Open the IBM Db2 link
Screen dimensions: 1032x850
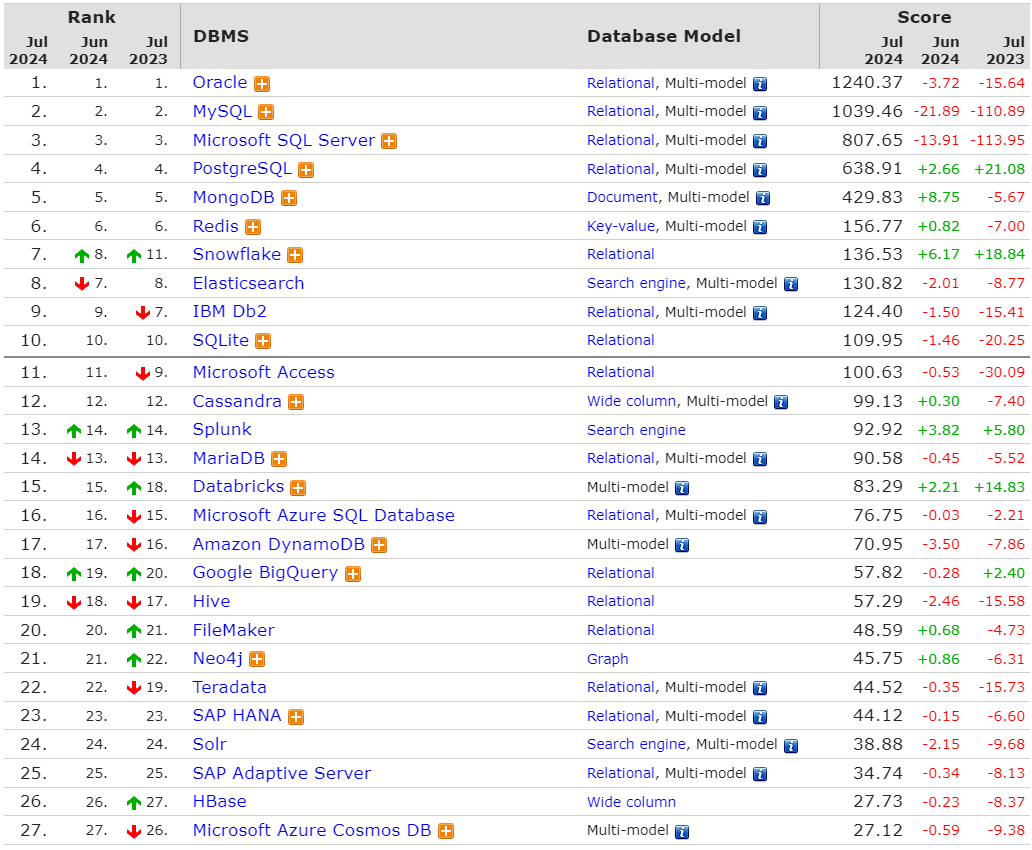[229, 311]
